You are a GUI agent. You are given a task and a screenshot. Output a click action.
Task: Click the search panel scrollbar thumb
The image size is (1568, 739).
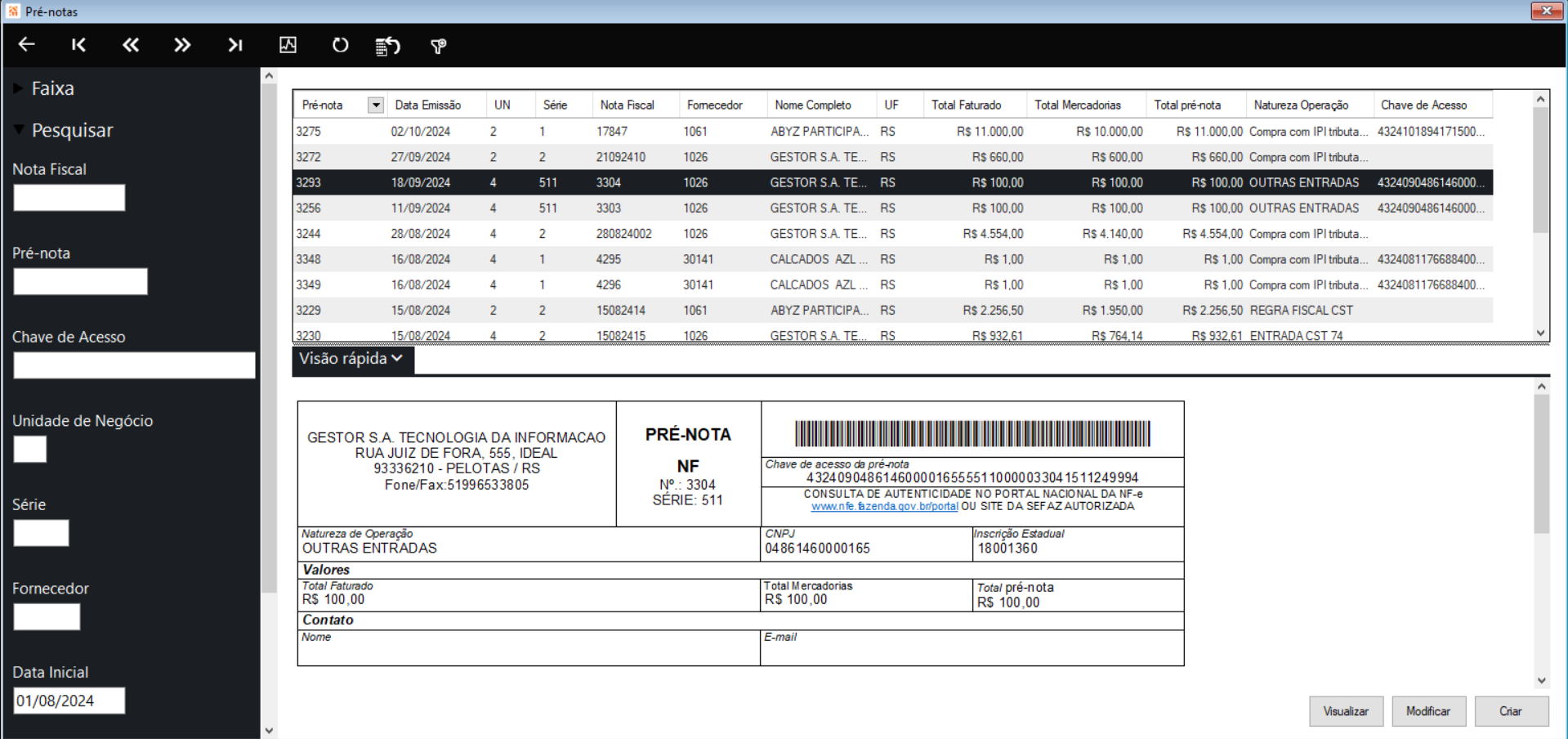[x=269, y=338]
